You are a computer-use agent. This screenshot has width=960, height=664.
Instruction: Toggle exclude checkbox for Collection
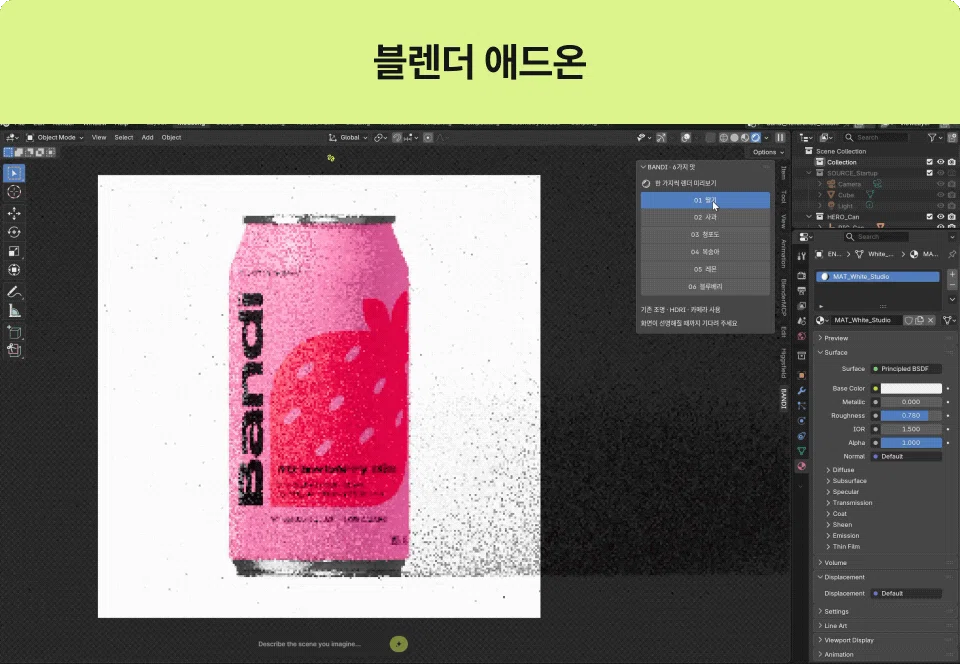[929, 162]
